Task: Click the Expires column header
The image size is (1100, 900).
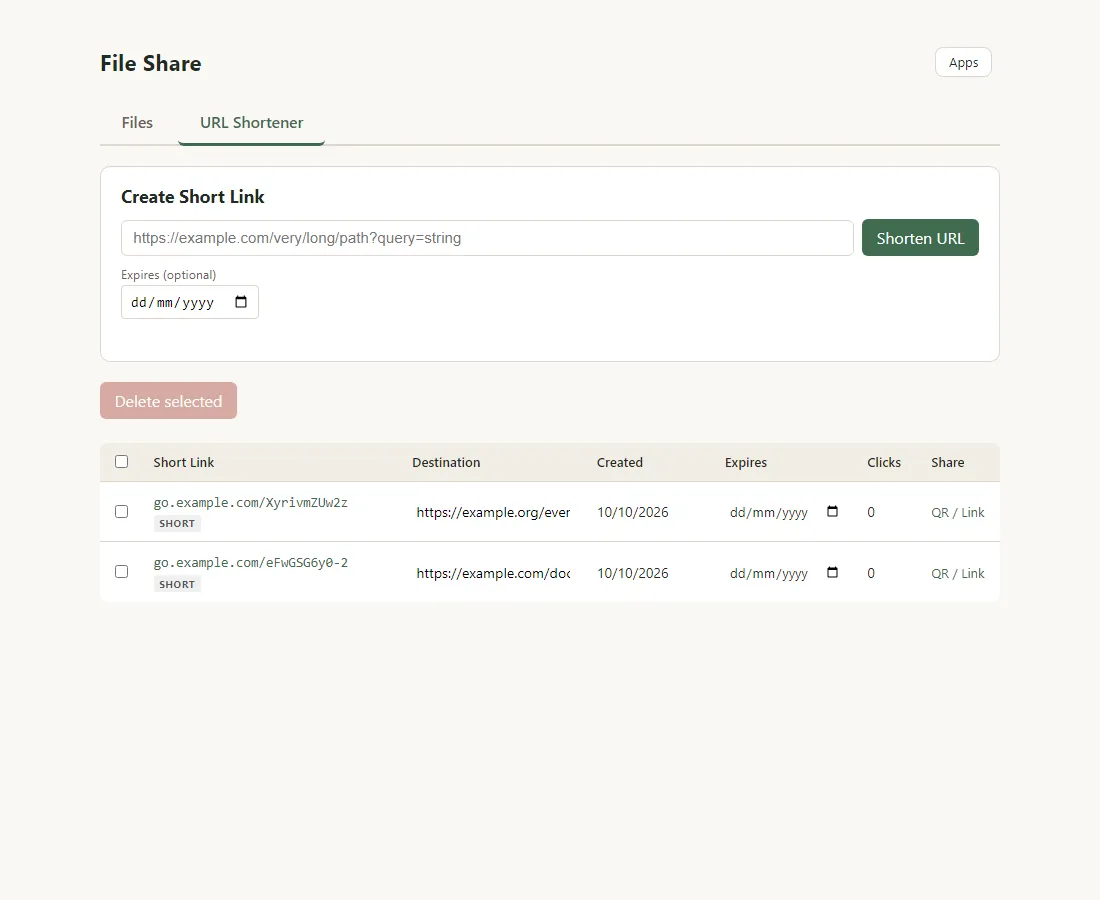Action: (x=746, y=462)
